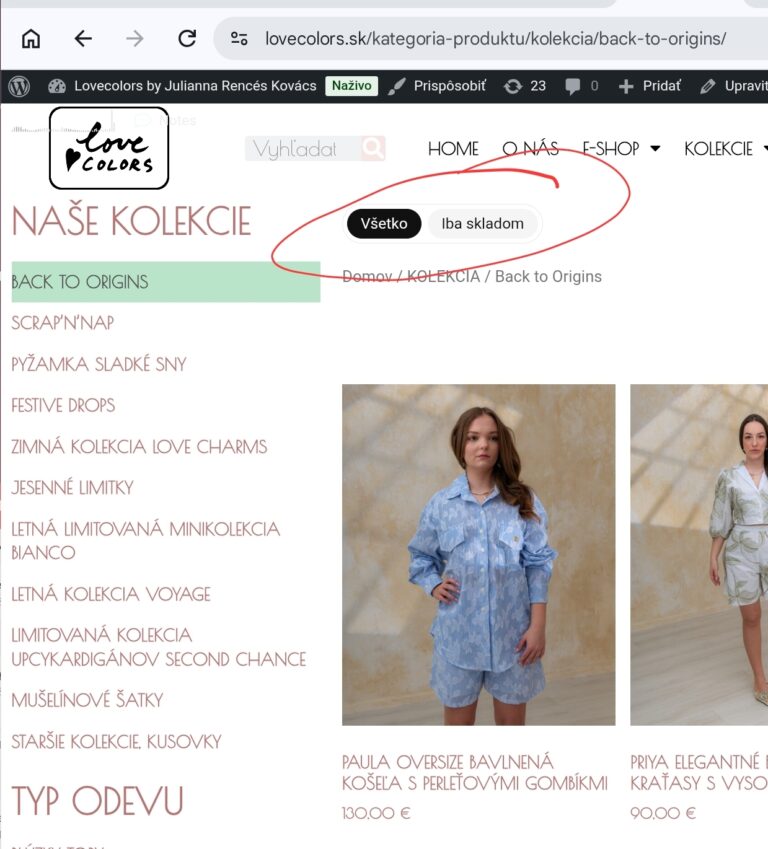Go back using browser back arrow
This screenshot has width=768, height=849.
click(83, 39)
